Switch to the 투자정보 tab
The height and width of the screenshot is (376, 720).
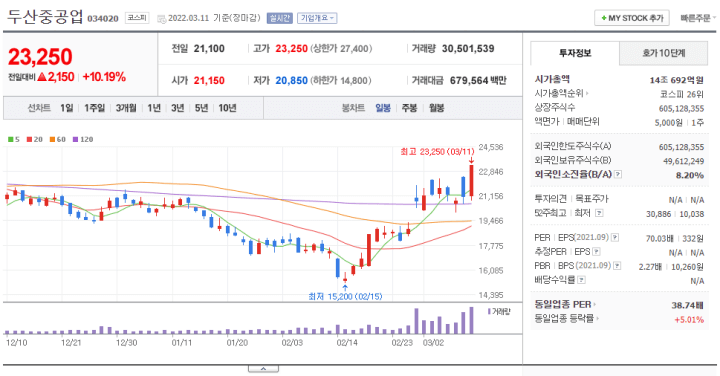tap(575, 53)
